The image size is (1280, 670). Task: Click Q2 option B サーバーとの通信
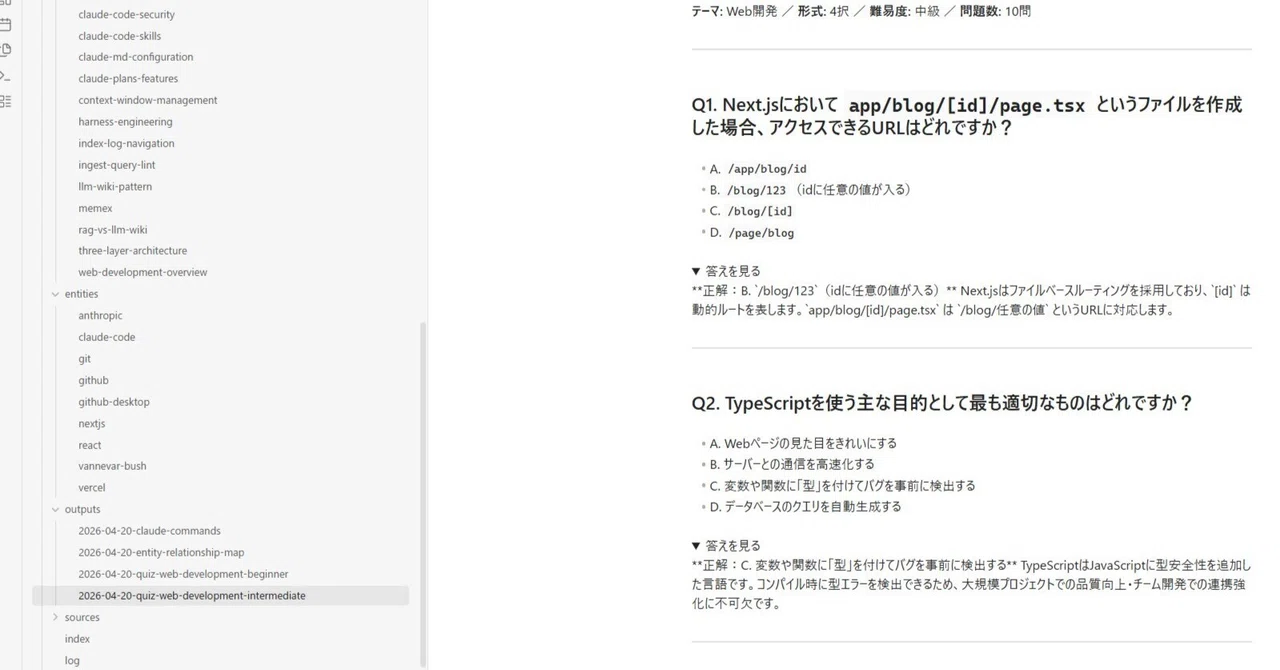pos(792,464)
